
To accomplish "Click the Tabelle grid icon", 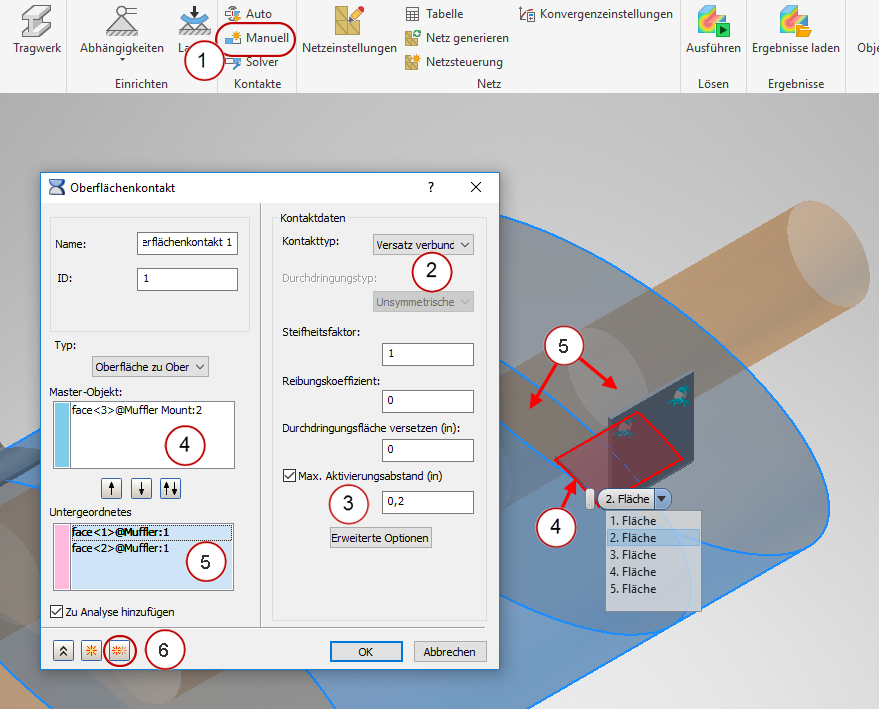I will pyautogui.click(x=412, y=14).
